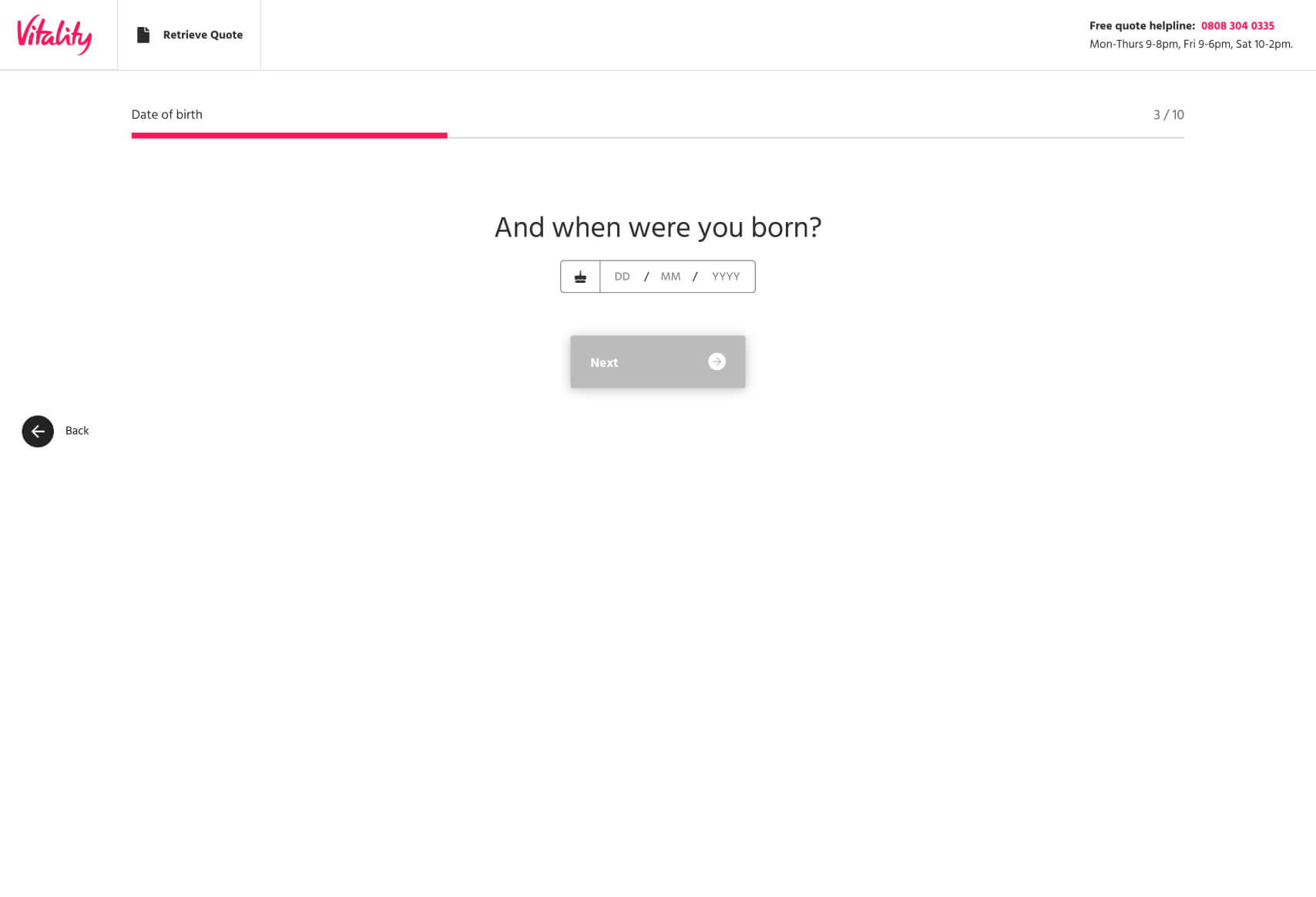This screenshot has height=897, width=1316.
Task: Click the black Back arrow icon
Action: [x=38, y=432]
